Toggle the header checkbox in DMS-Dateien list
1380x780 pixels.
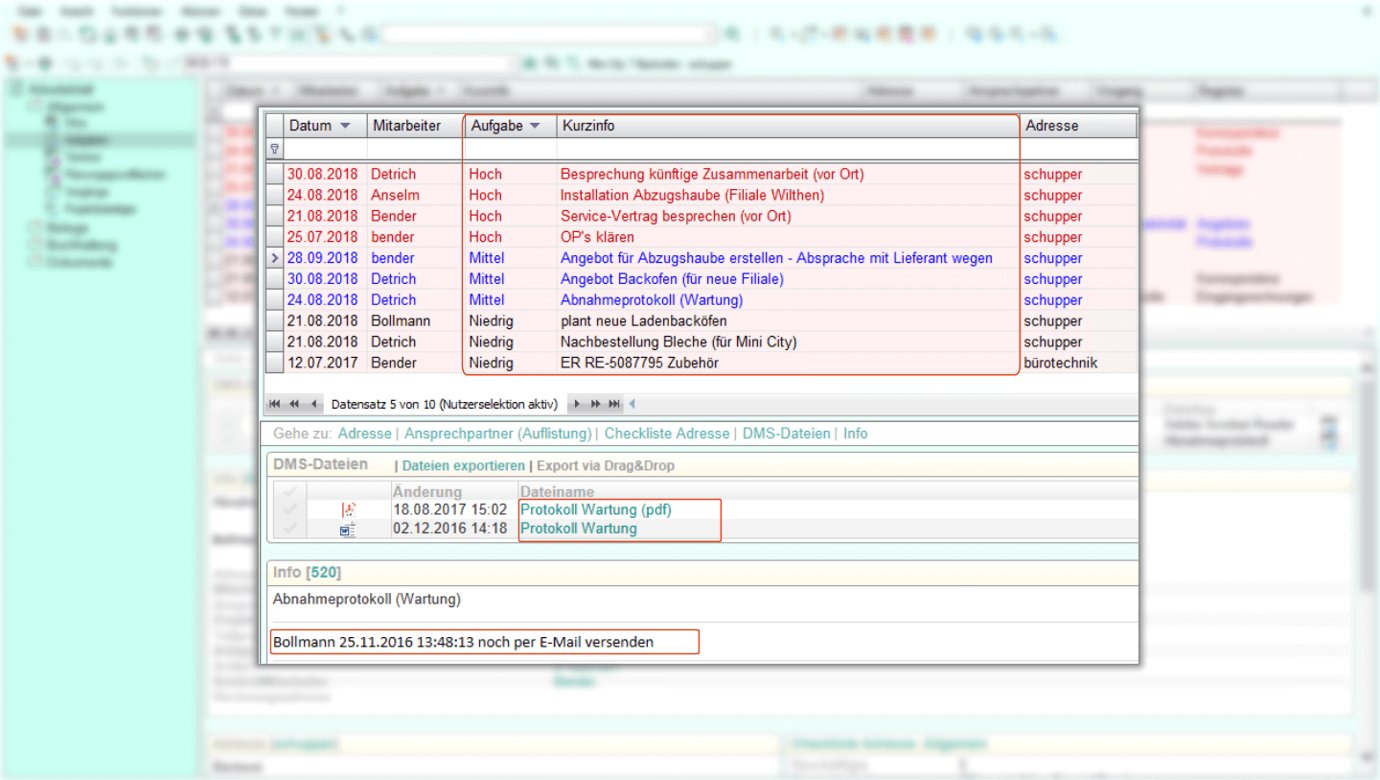pyautogui.click(x=290, y=492)
